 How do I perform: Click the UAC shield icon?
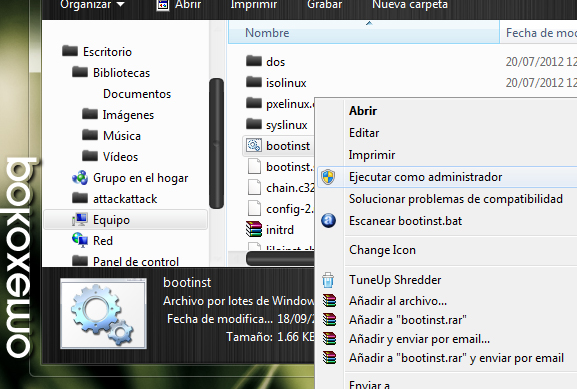(x=328, y=177)
